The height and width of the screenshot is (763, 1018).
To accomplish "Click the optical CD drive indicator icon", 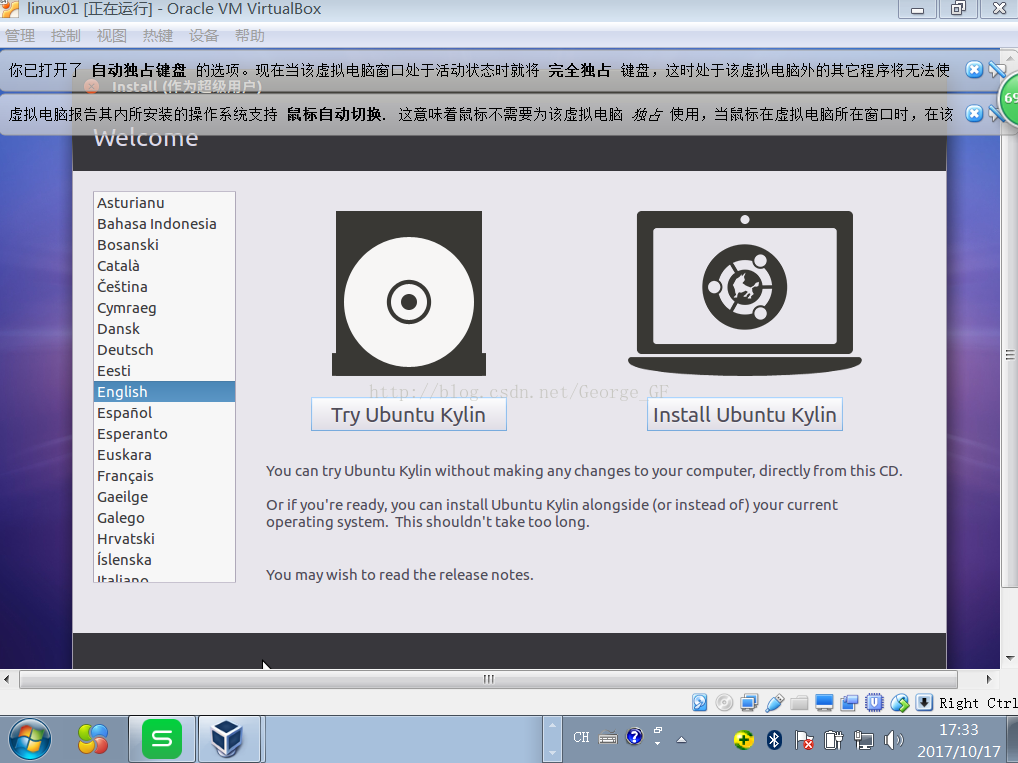I will 724,703.
